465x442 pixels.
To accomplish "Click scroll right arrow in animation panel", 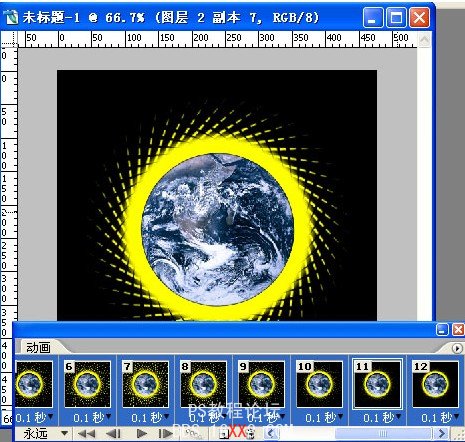I will click(x=442, y=434).
